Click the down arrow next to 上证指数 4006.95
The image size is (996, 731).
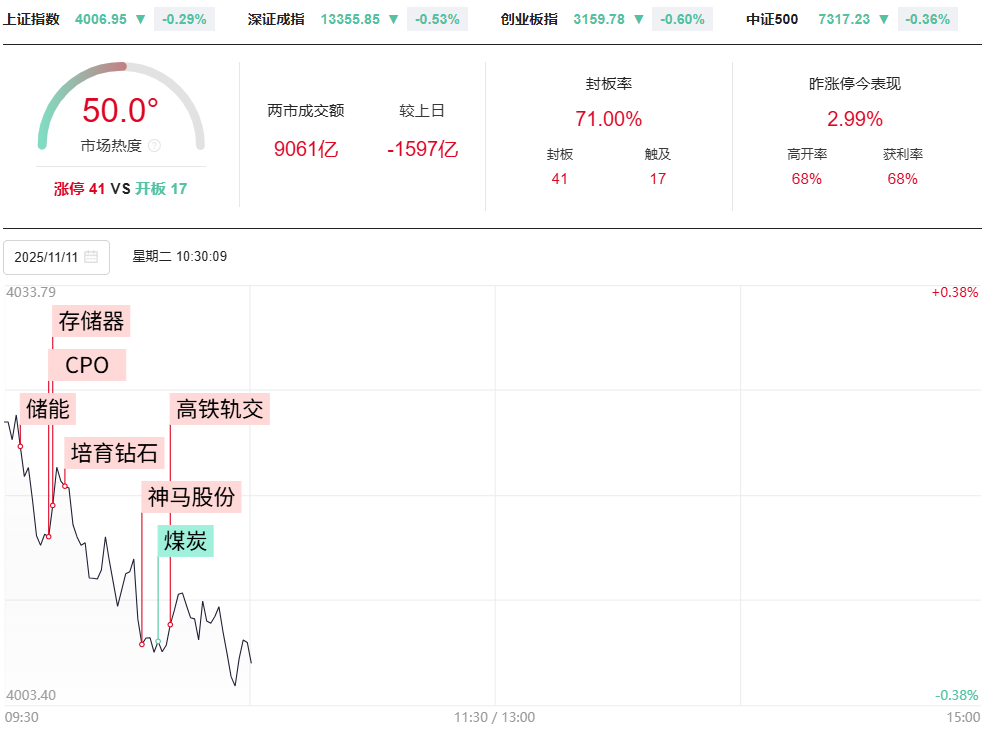pos(140,19)
